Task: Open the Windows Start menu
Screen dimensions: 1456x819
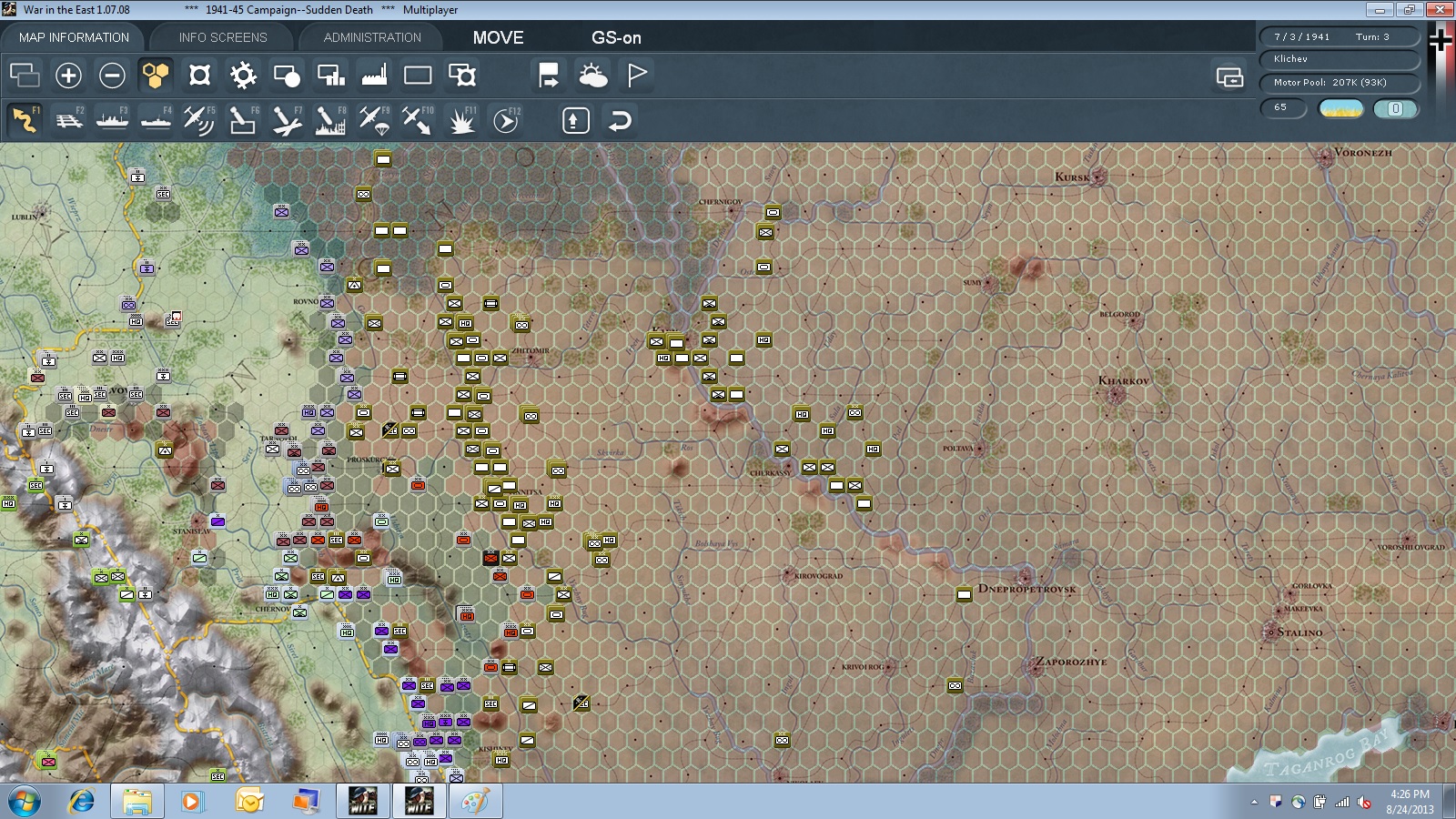Action: click(25, 802)
